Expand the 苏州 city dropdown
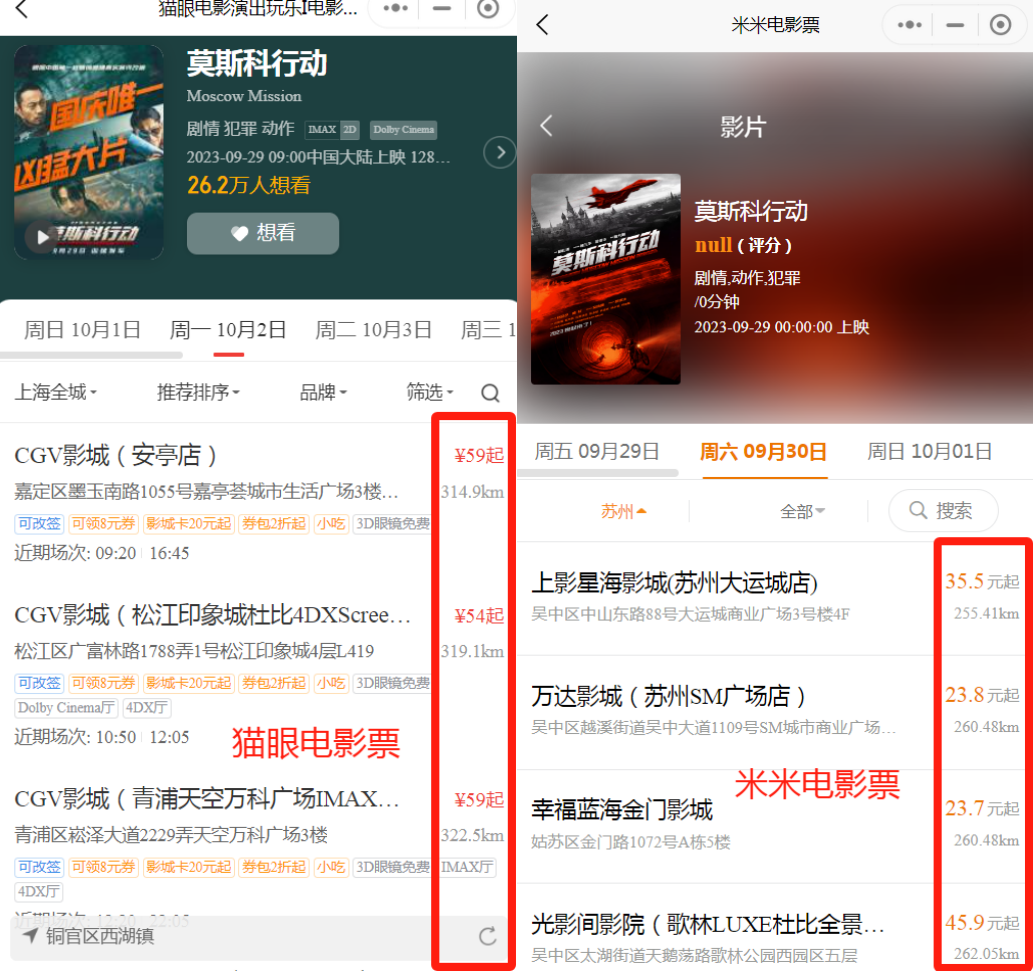Image resolution: width=1033 pixels, height=971 pixels. point(623,511)
